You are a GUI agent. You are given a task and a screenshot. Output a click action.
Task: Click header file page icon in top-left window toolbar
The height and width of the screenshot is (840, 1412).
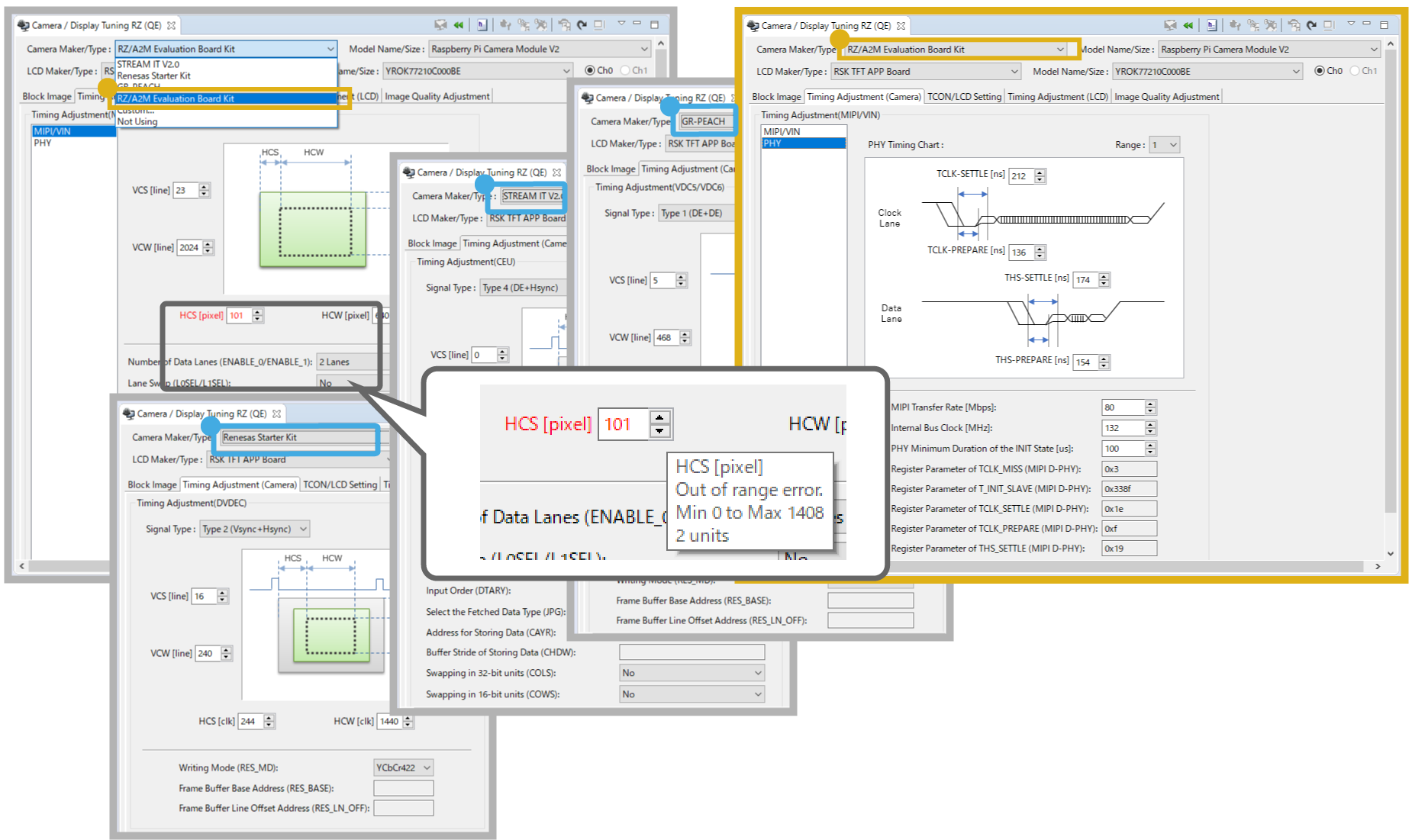[482, 25]
